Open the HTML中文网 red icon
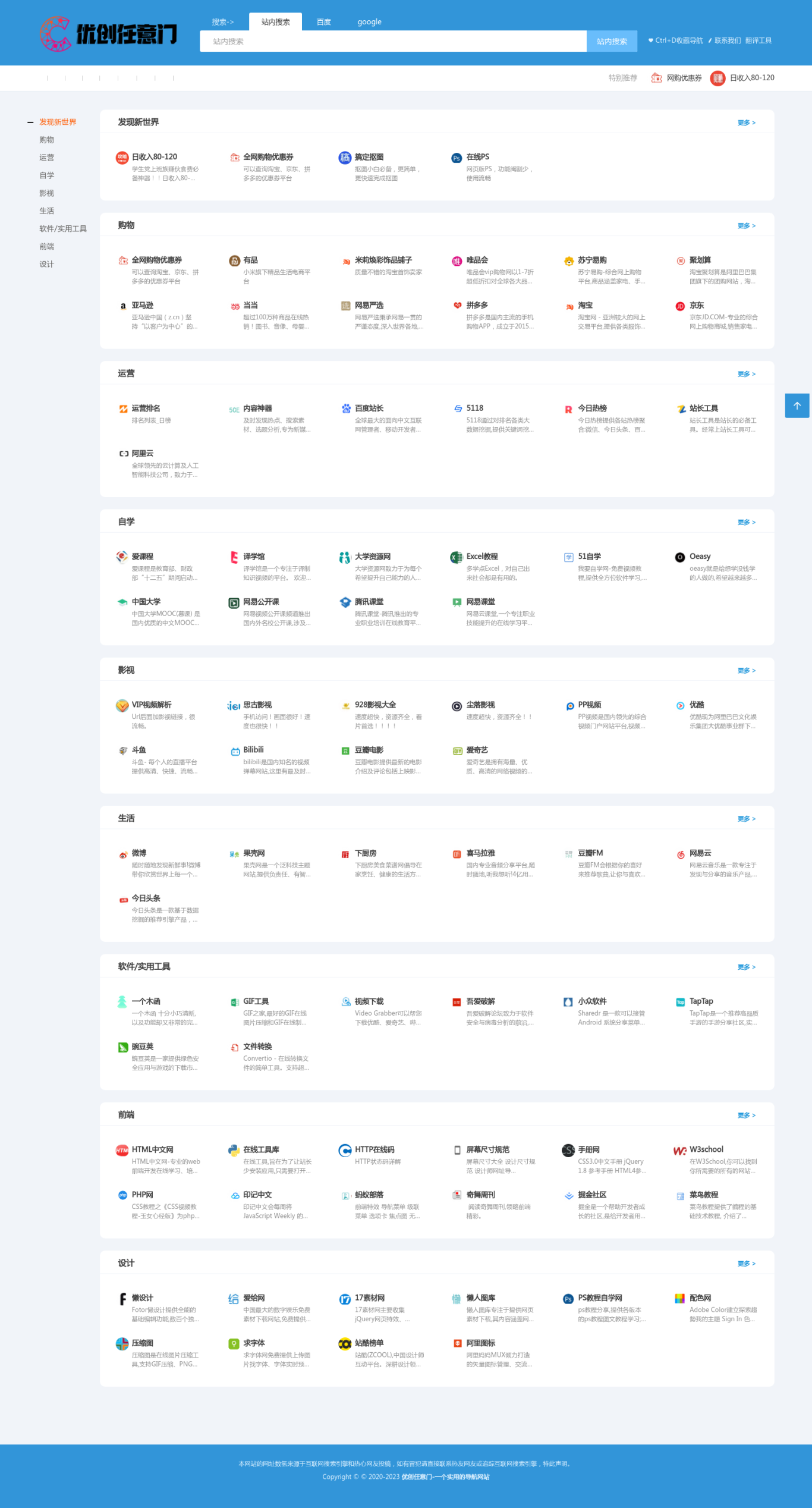The height and width of the screenshot is (1508, 812). pos(122,1151)
